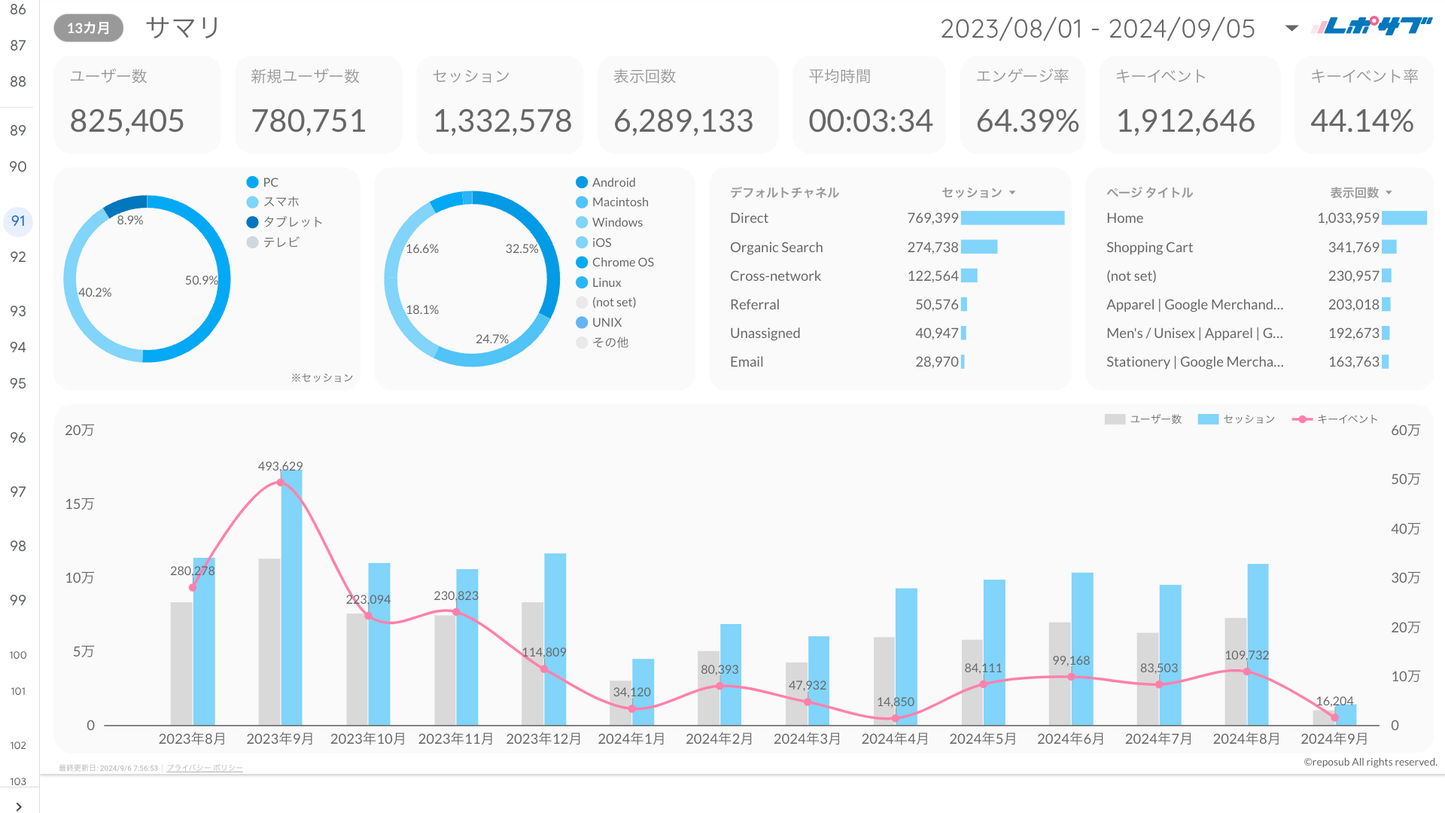
Task: Click the 2024年4月 key event data point
Action: (x=895, y=718)
